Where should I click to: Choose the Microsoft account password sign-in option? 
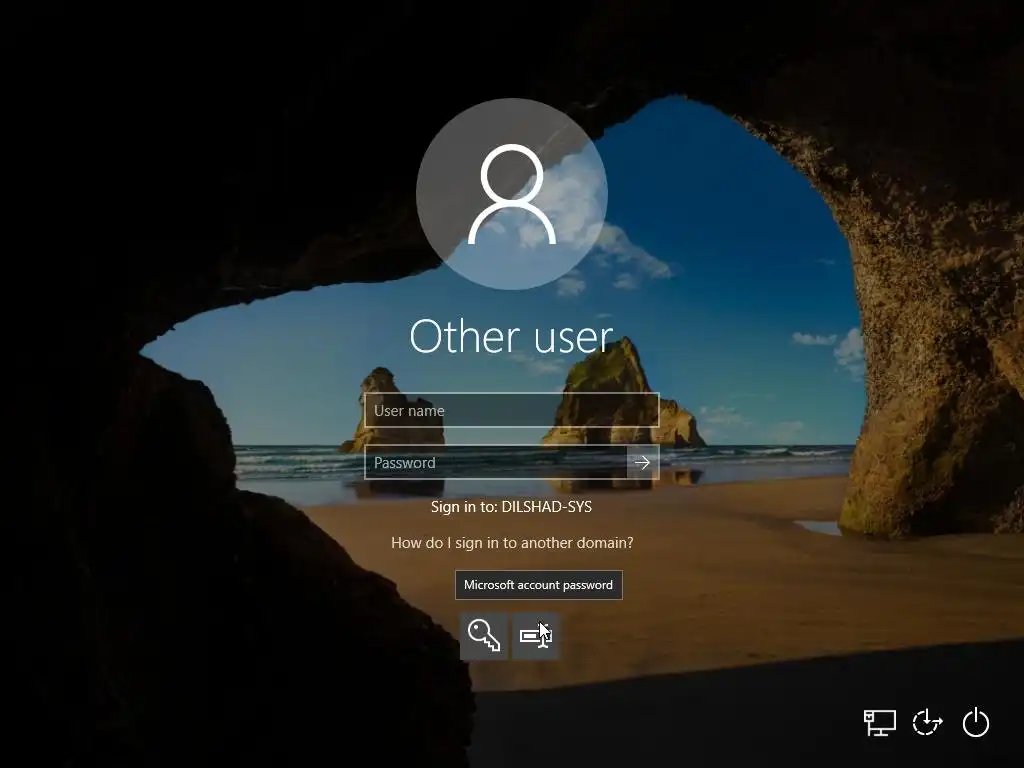(536, 636)
